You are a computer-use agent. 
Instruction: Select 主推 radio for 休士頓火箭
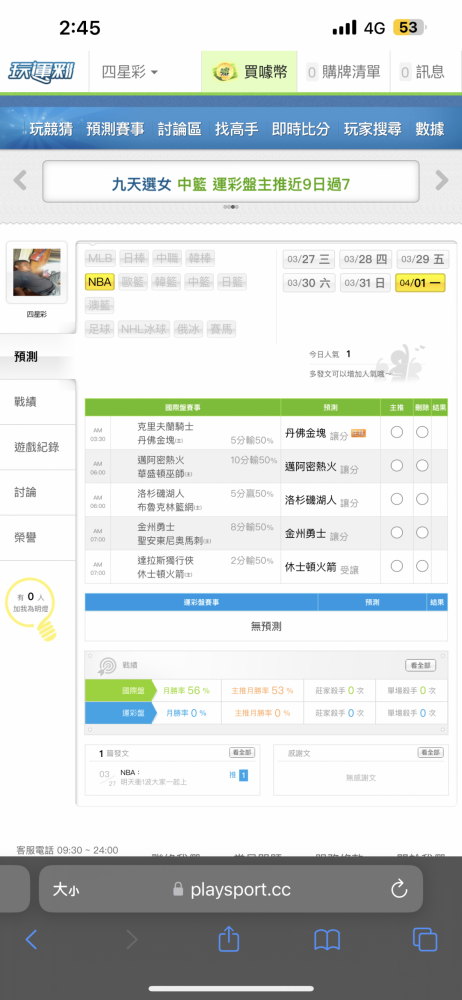coord(397,566)
